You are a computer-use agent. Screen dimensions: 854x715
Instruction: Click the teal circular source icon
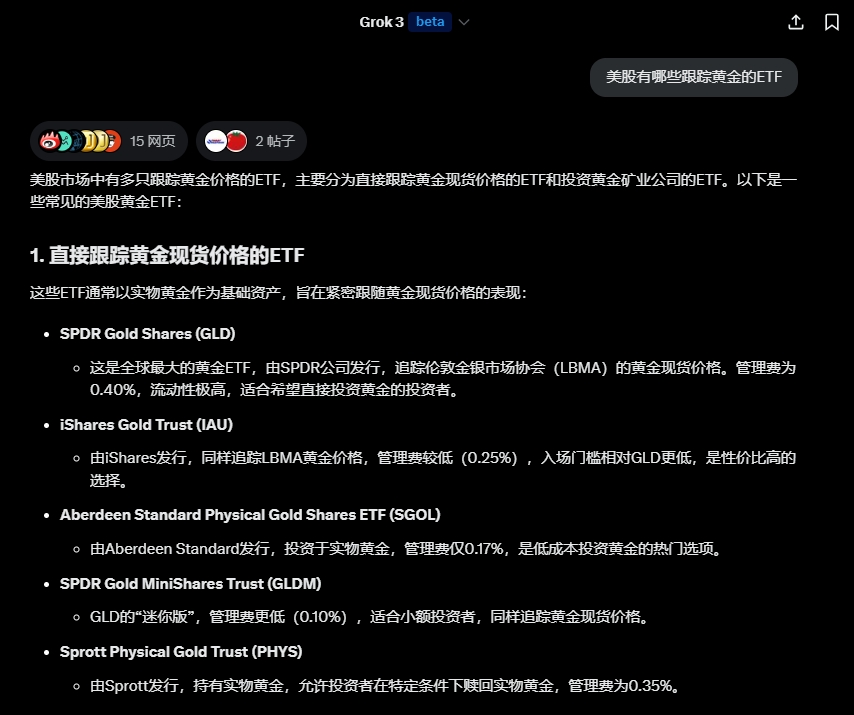[64, 141]
